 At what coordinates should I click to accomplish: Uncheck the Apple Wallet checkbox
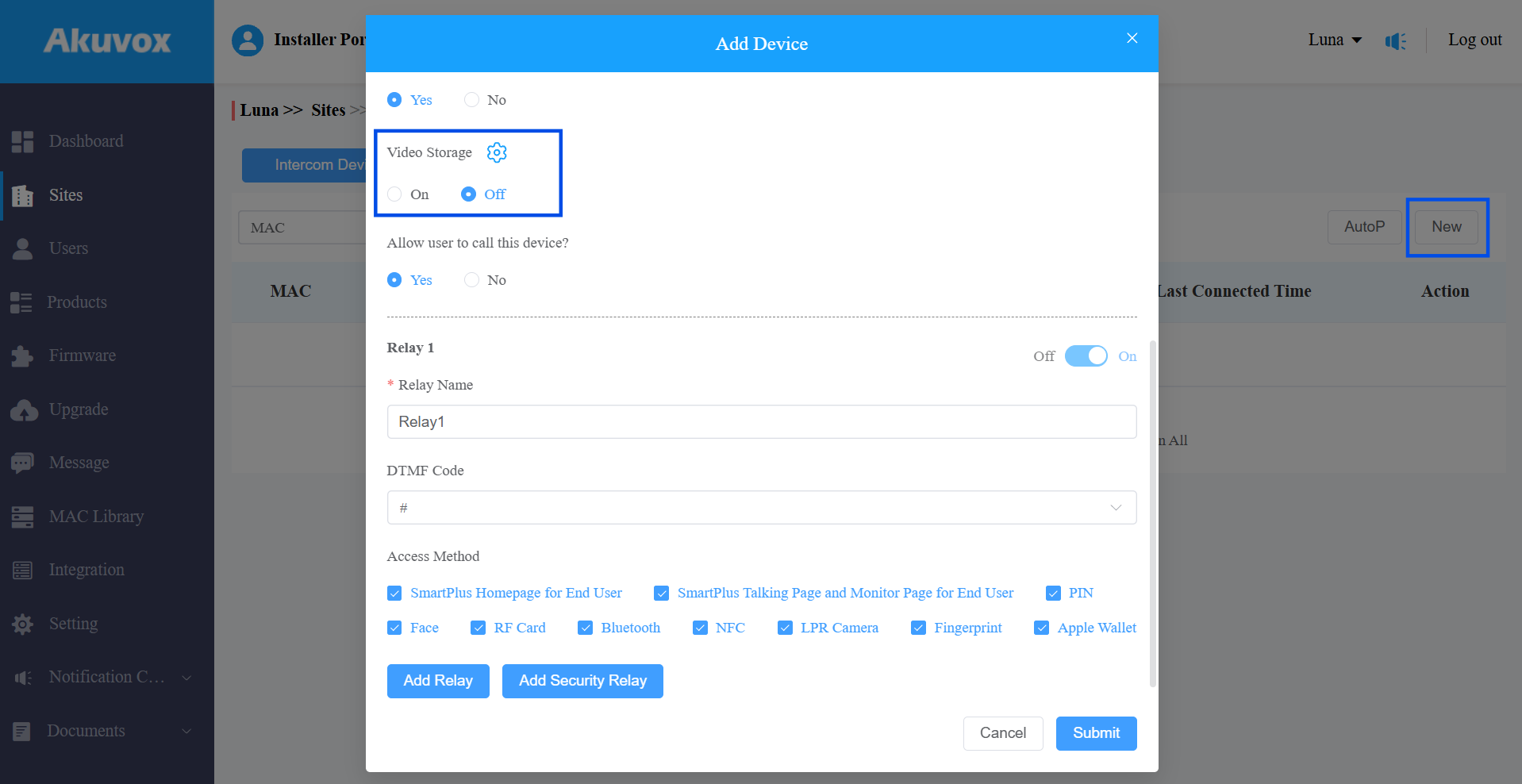pos(1041,628)
